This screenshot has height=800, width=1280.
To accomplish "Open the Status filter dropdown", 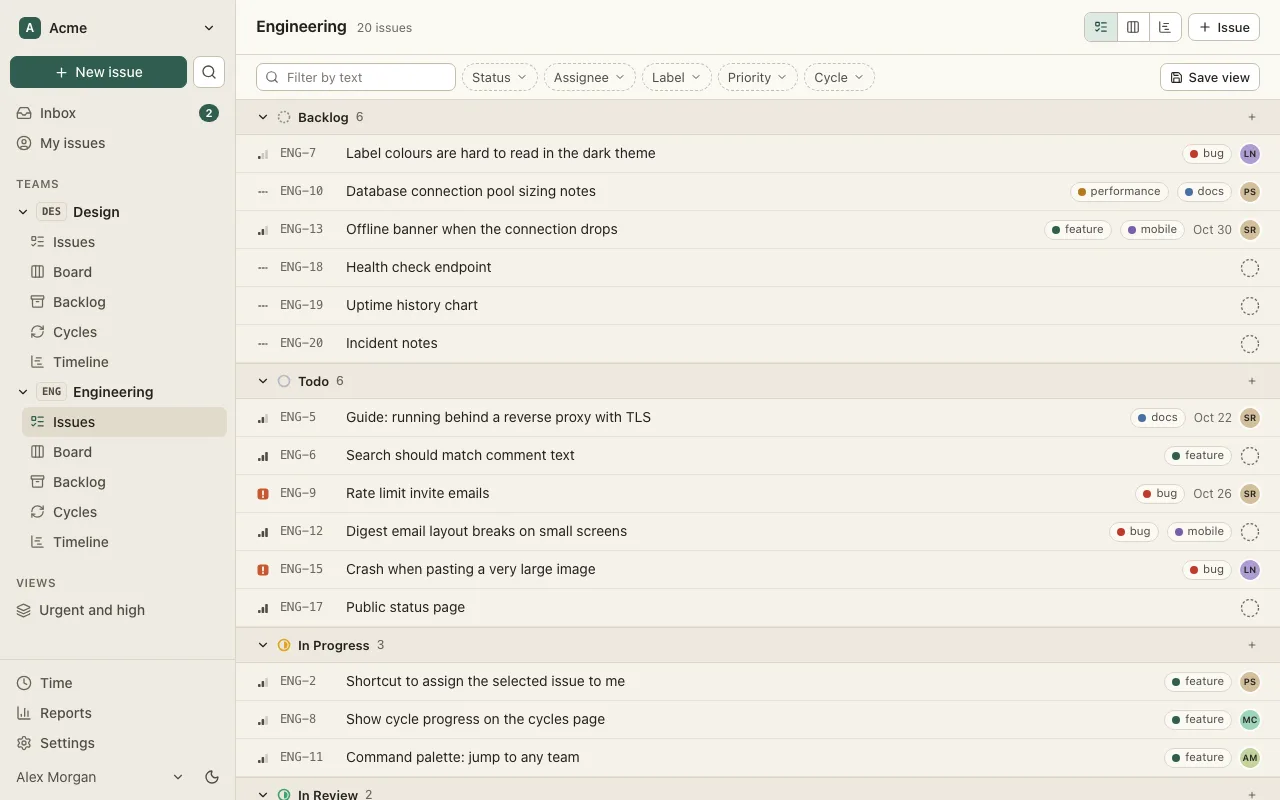I will pyautogui.click(x=499, y=77).
